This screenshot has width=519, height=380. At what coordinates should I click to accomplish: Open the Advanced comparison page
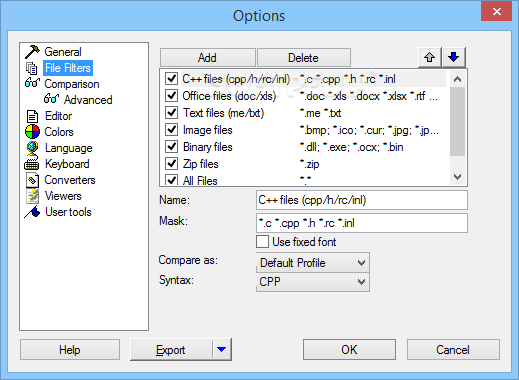[x=88, y=100]
